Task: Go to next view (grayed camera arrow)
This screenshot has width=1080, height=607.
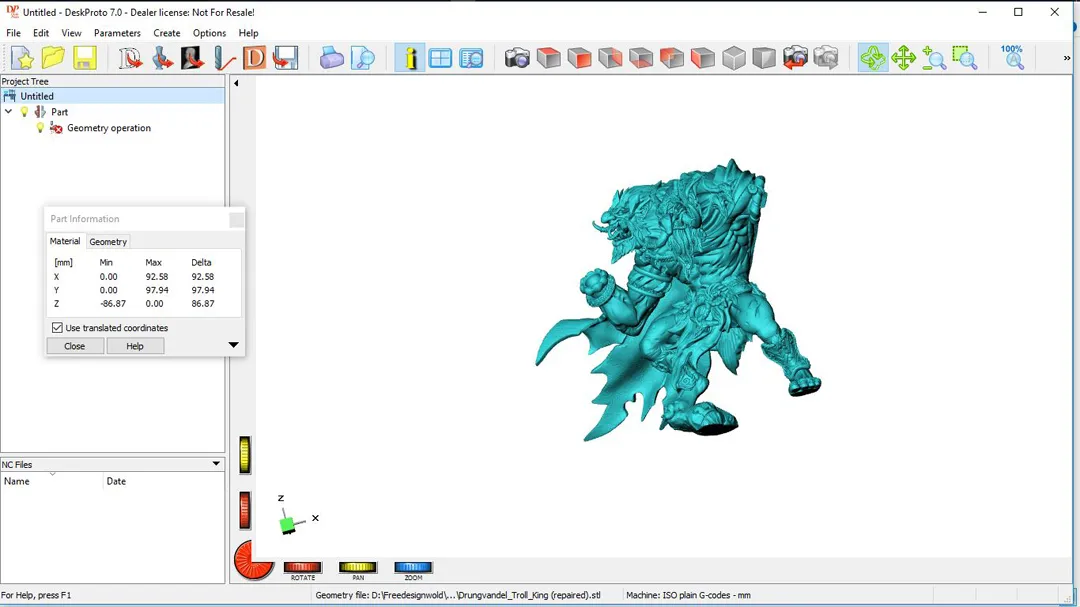Action: coord(826,59)
